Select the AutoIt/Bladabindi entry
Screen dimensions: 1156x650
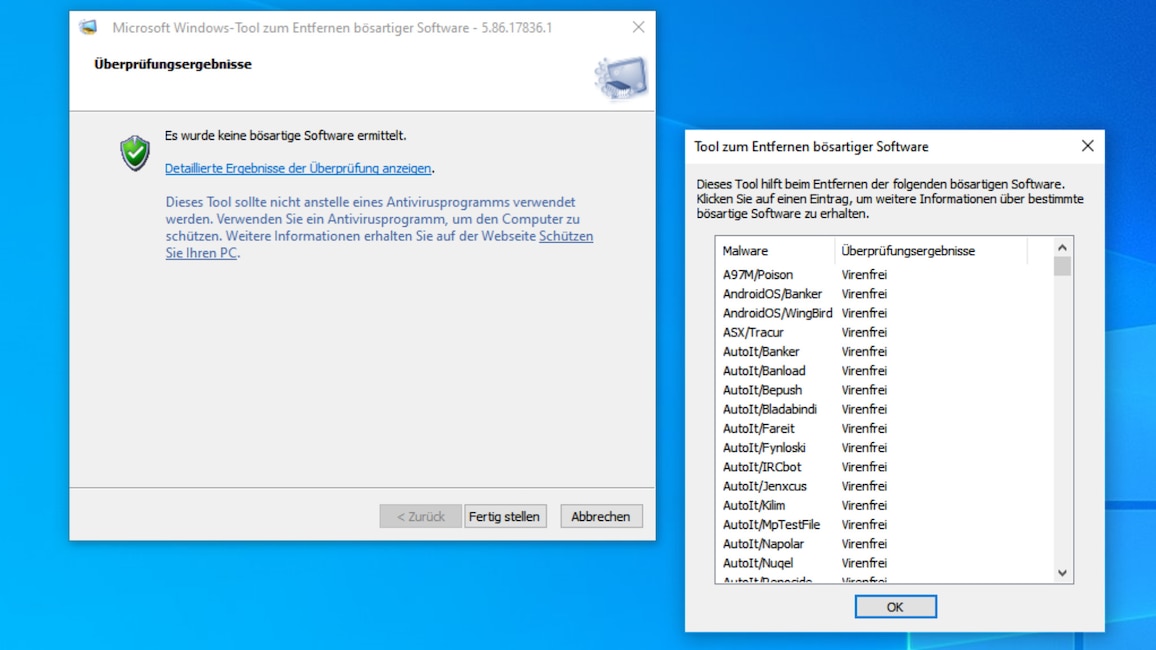(x=770, y=408)
